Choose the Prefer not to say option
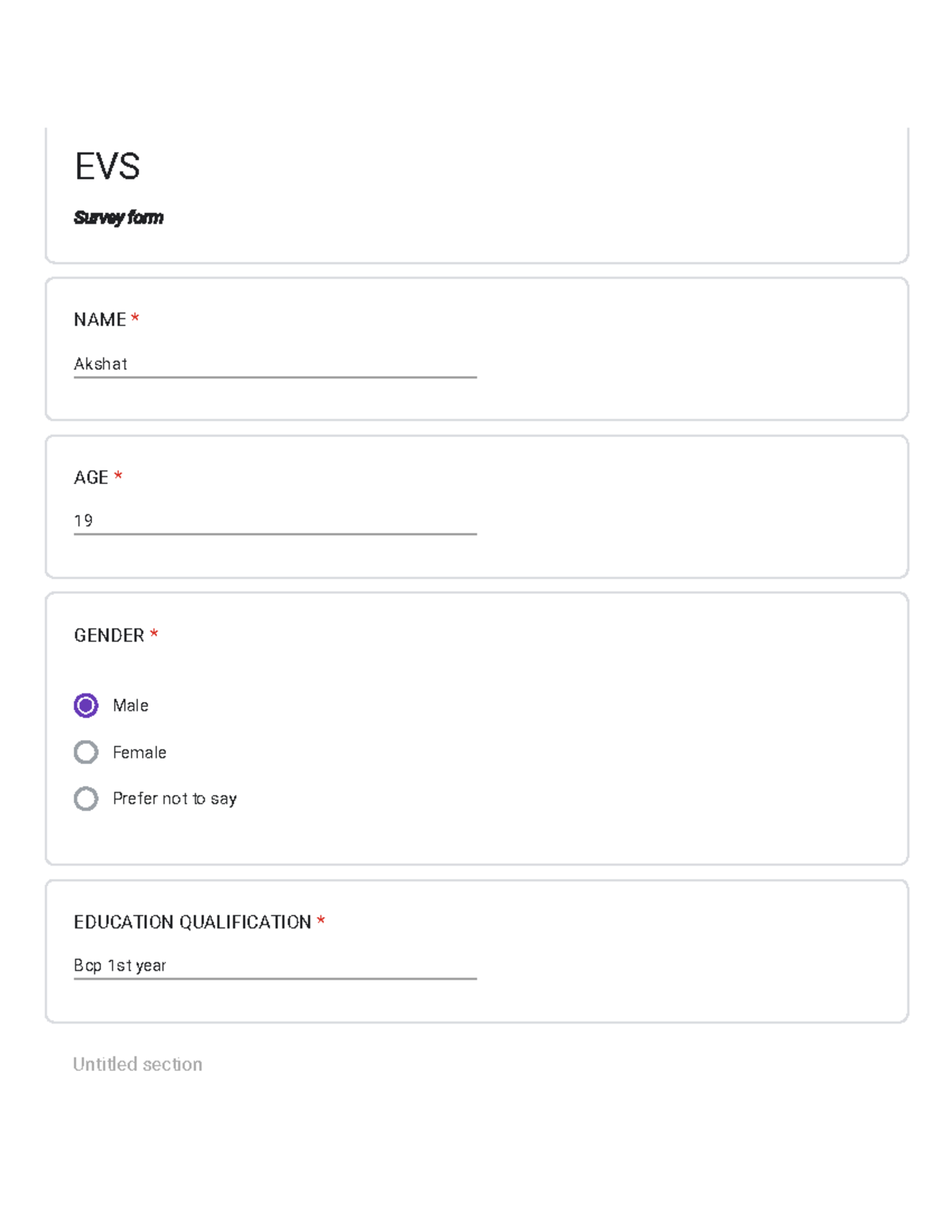952x1232 pixels. tap(86, 798)
